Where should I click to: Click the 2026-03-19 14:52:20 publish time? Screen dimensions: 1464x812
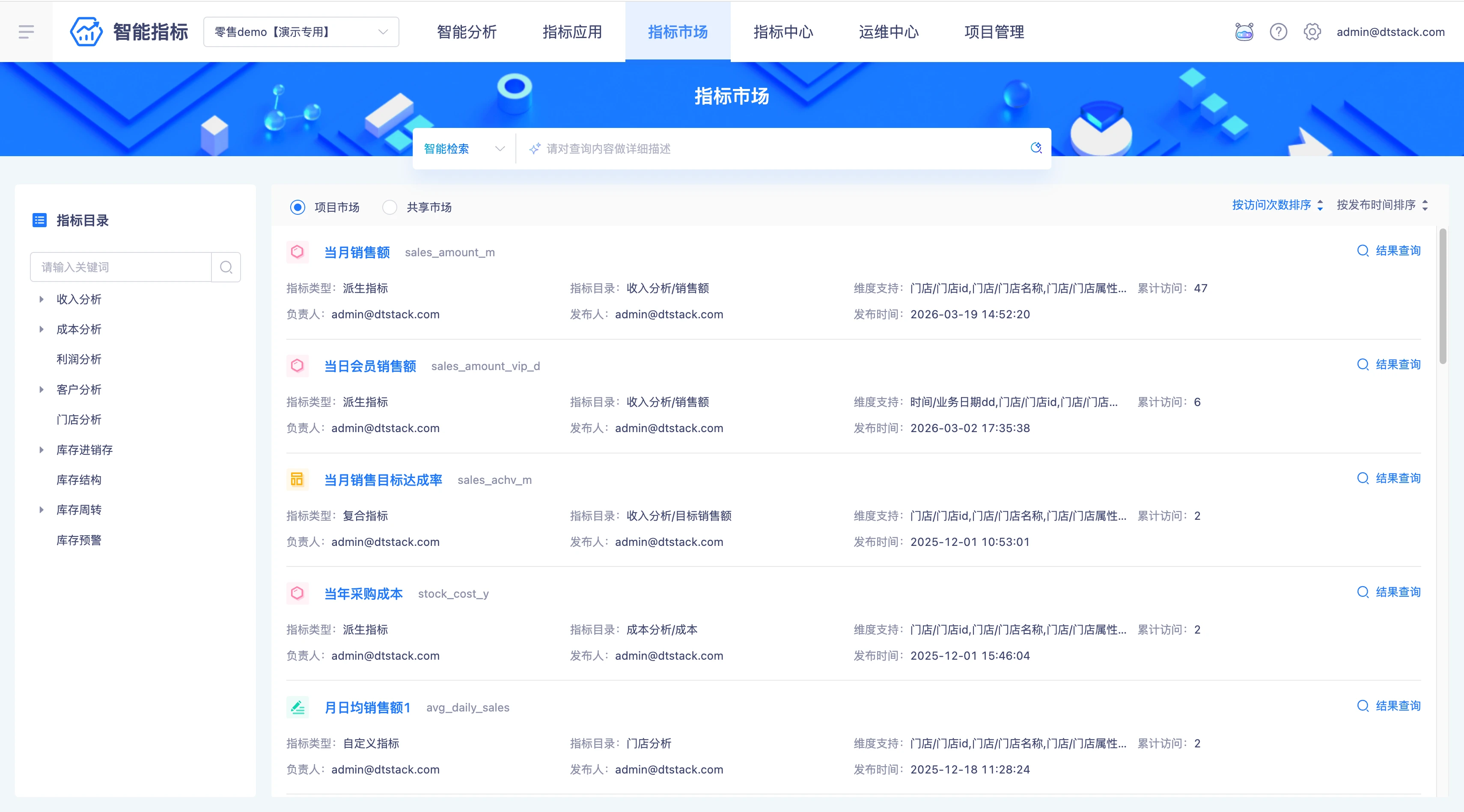970,314
